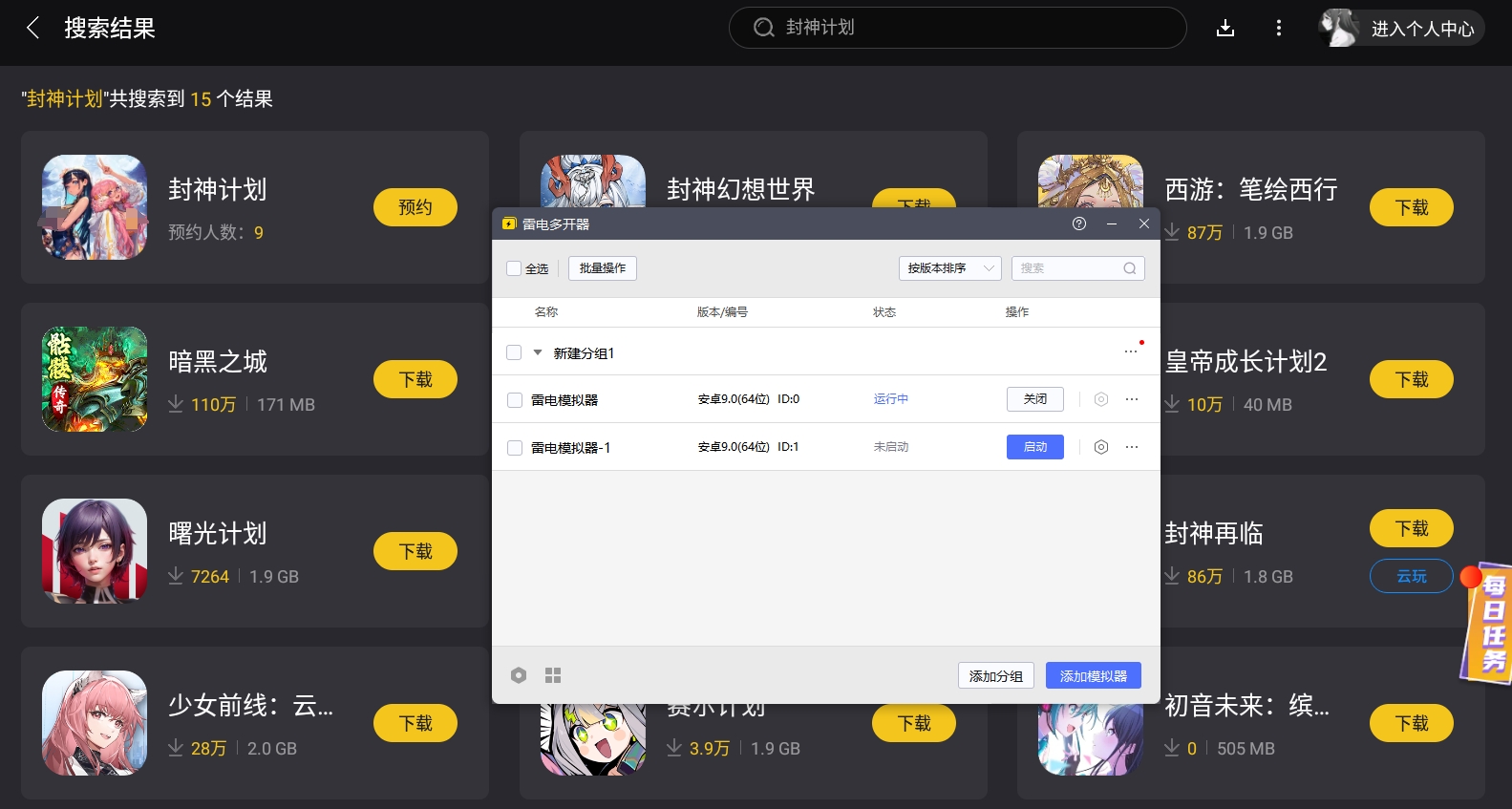
Task: Go back using the arrow beside 搜索结果
Action: [x=32, y=28]
